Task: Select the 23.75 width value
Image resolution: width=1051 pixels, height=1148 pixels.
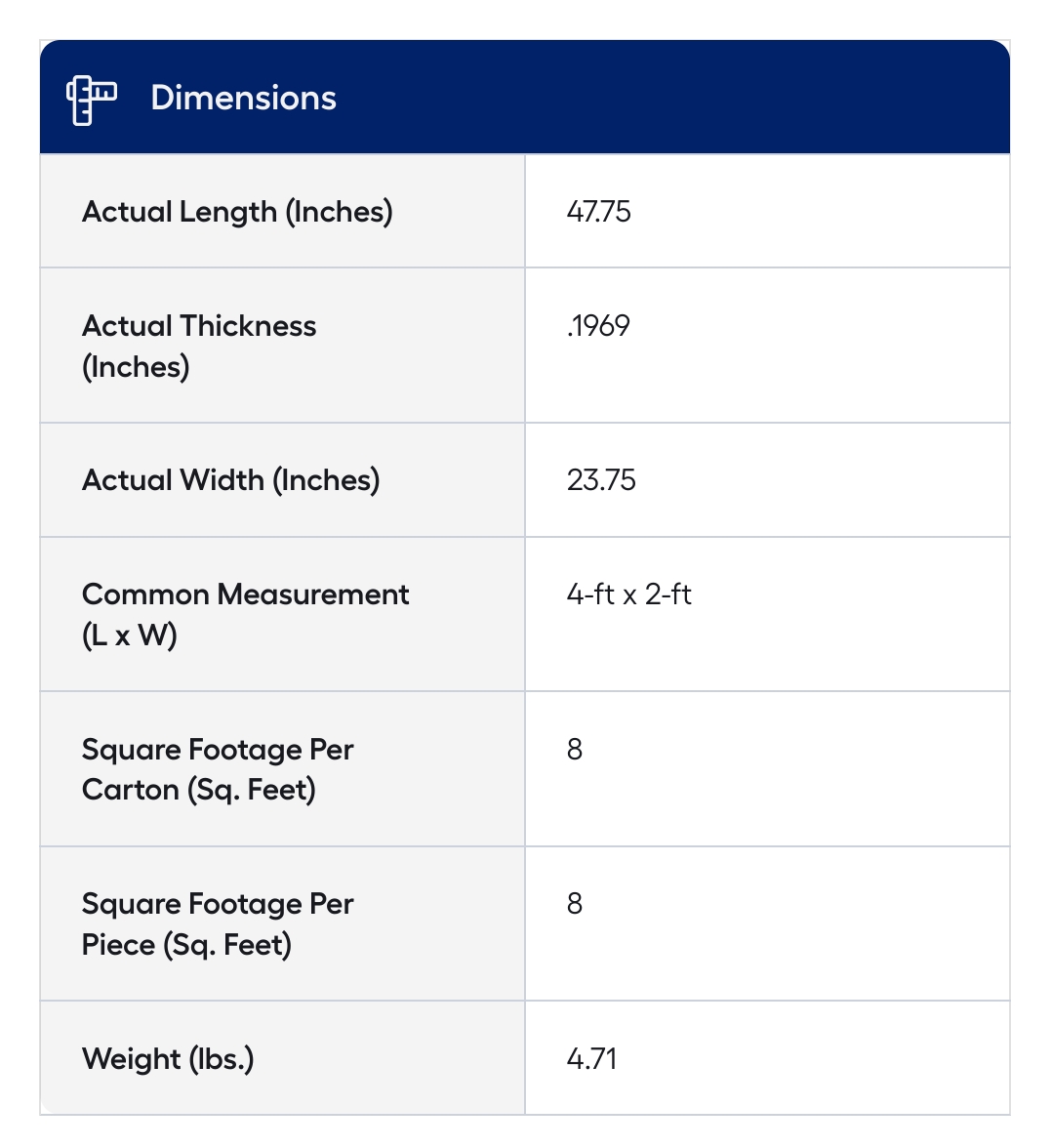Action: pos(601,480)
